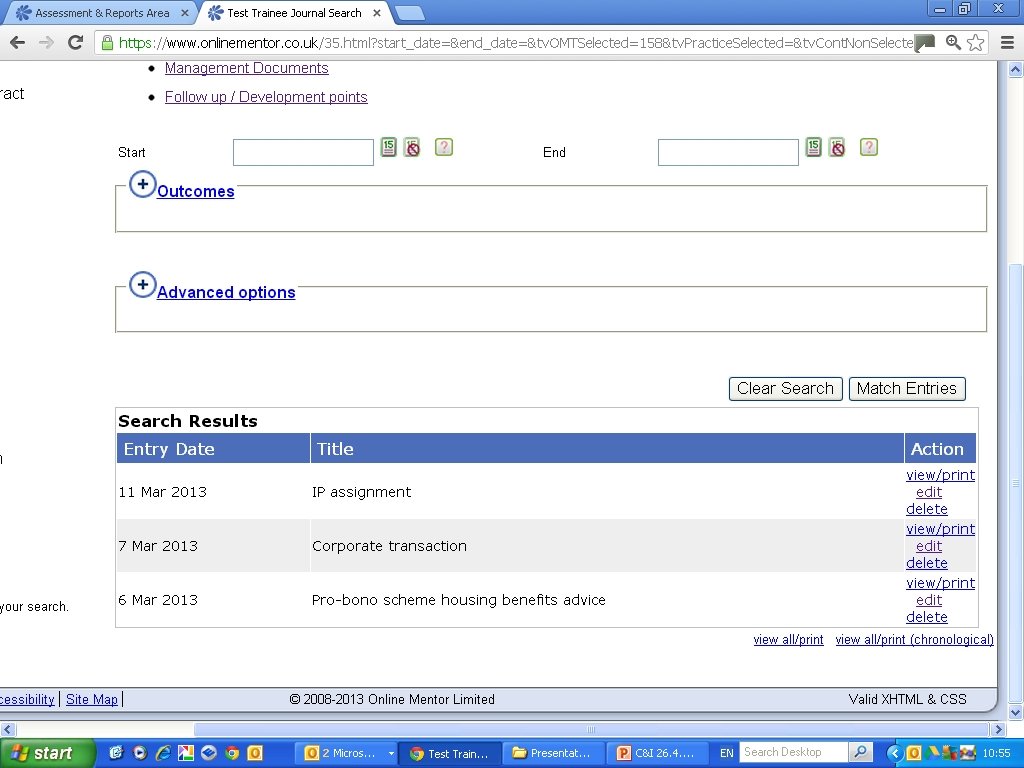This screenshot has height=768, width=1024.
Task: Select 'Pro-bono scheme housing benefits advice' text
Action: (x=458, y=600)
